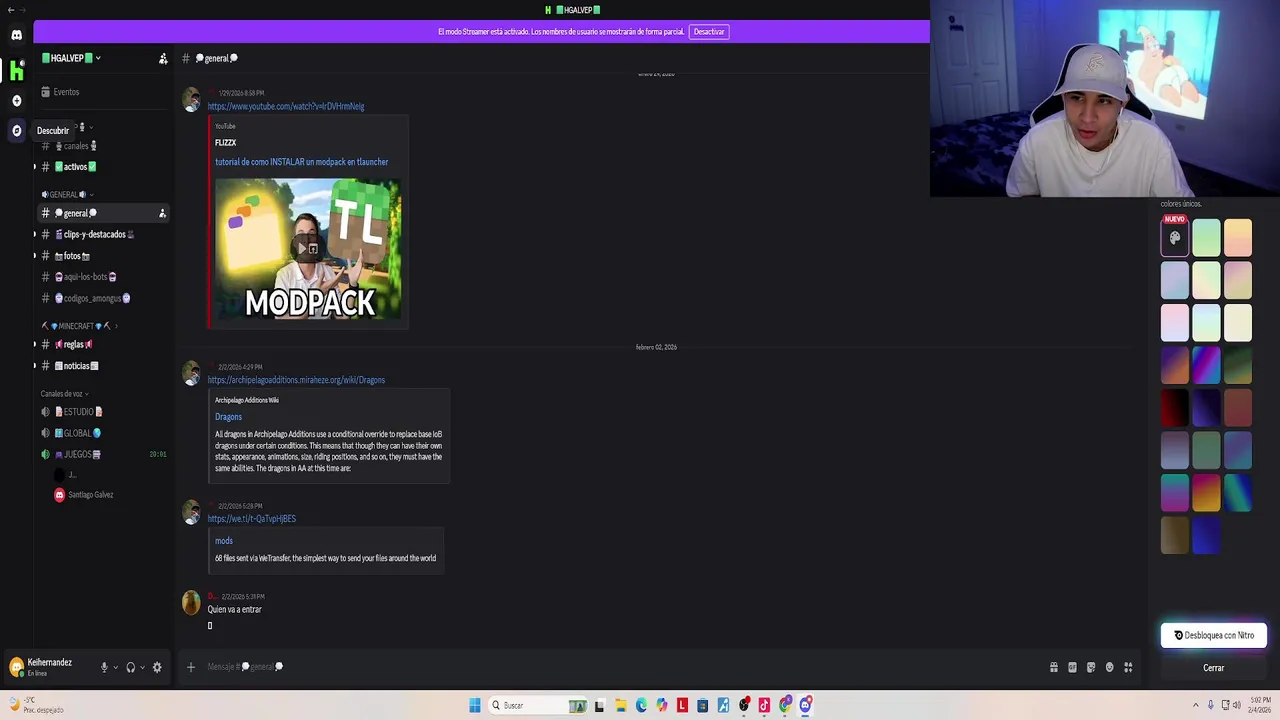Viewport: 1280px width, 720px height.
Task: Show hidden system tray icons chevron
Action: coord(1195,706)
